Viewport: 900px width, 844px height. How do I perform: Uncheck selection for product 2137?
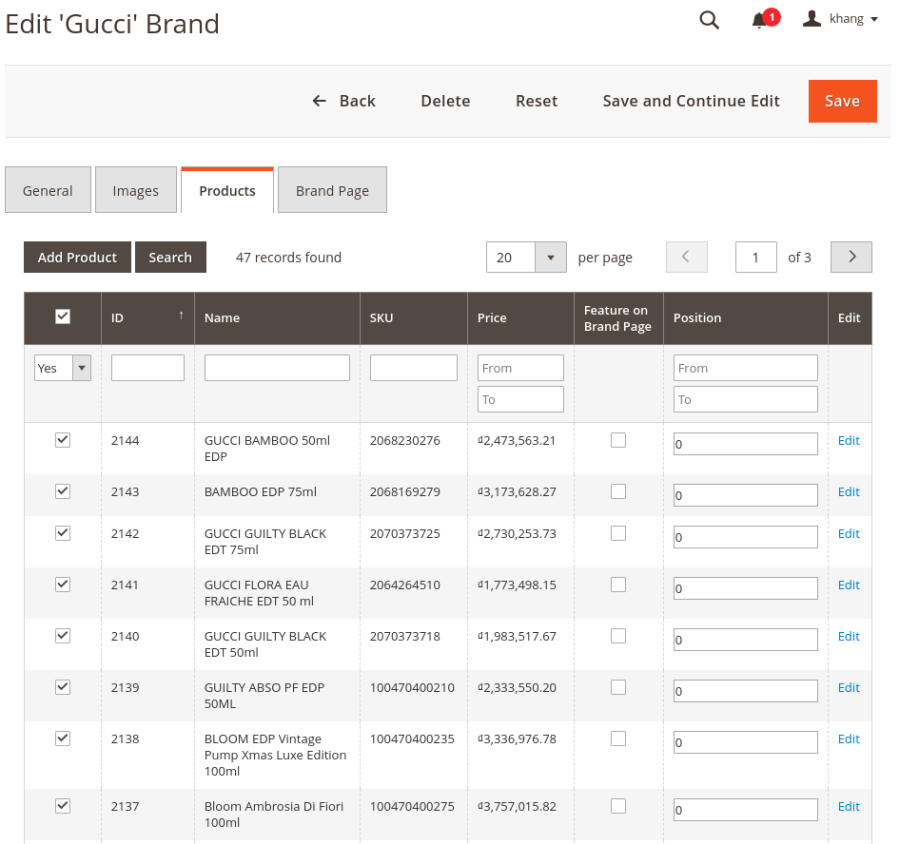point(63,806)
